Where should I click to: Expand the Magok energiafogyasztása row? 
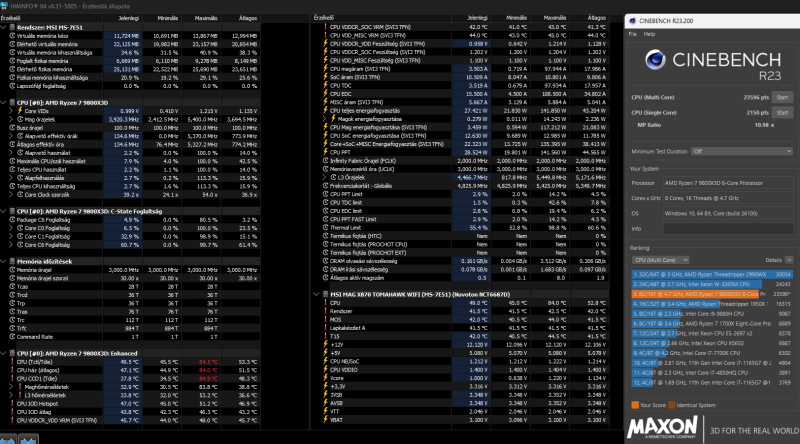(324, 119)
